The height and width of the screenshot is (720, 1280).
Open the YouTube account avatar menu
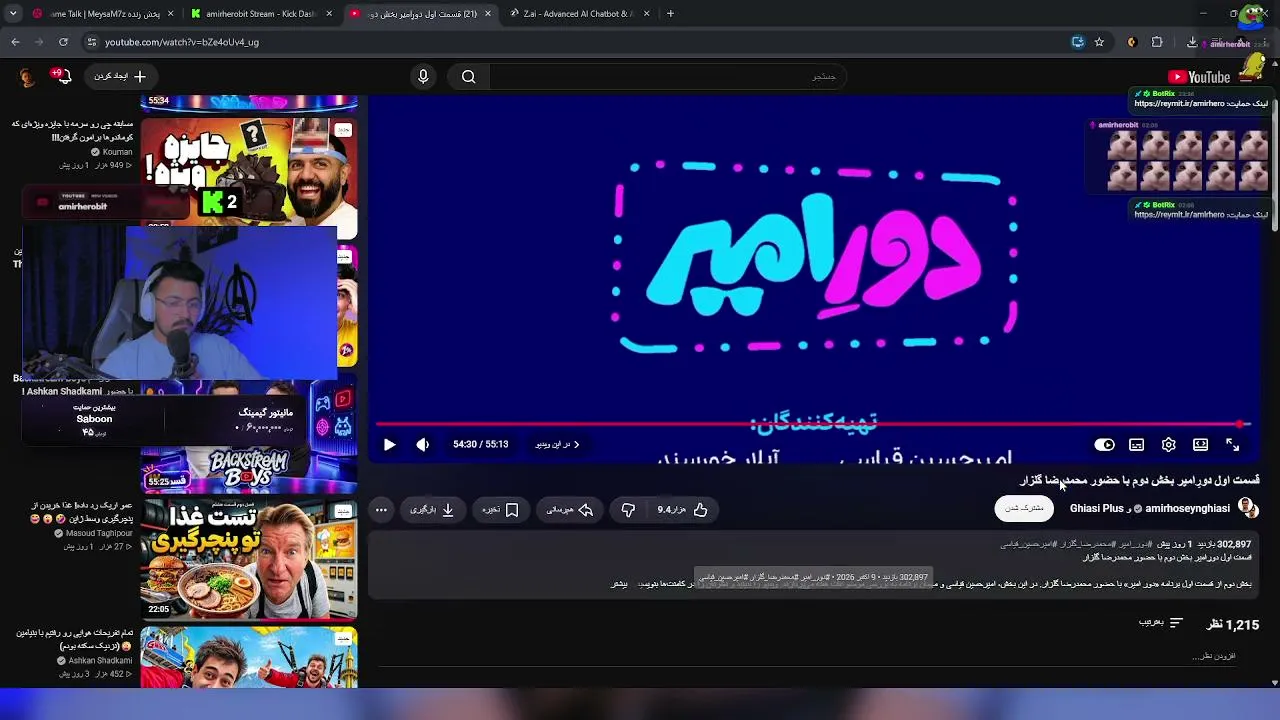(27, 77)
